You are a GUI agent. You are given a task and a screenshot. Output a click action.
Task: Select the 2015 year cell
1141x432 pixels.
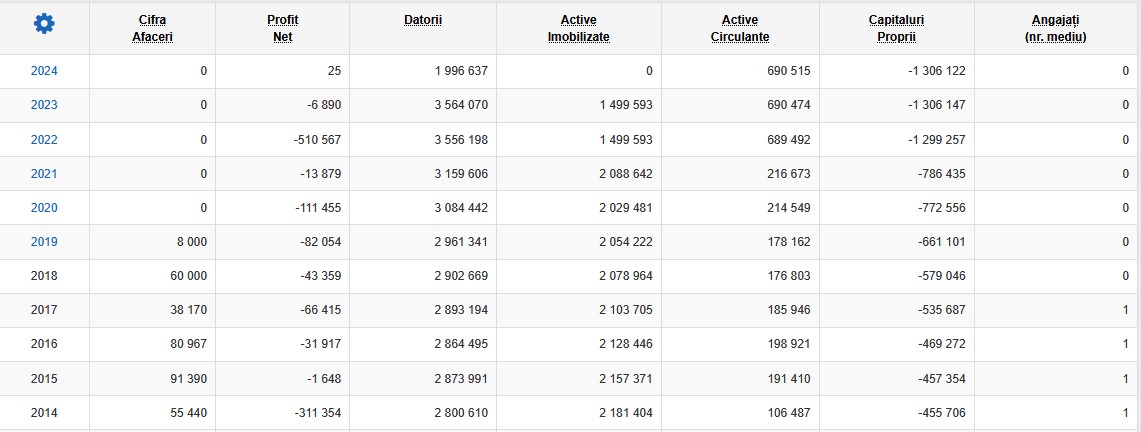pos(44,379)
